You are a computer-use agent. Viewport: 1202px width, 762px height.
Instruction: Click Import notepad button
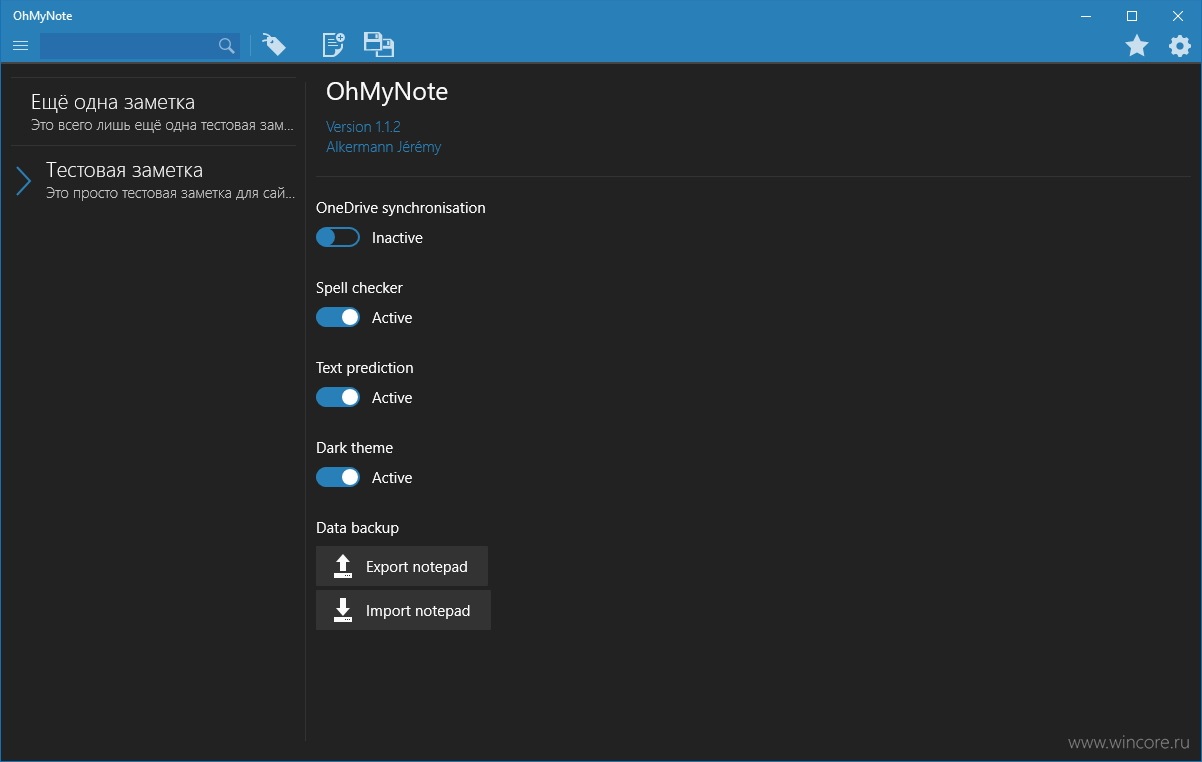[x=403, y=610]
